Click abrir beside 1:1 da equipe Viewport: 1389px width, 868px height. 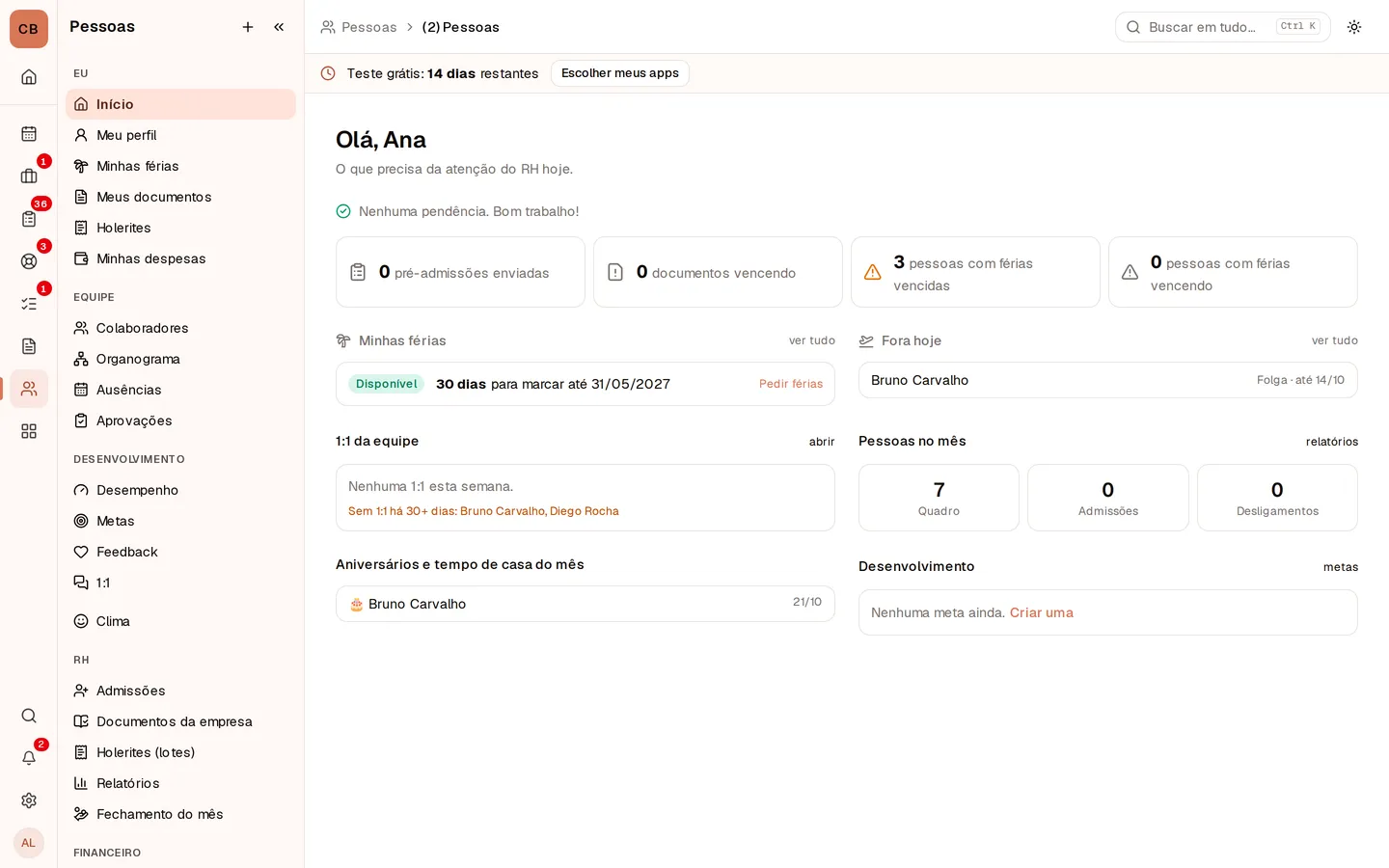pos(822,442)
